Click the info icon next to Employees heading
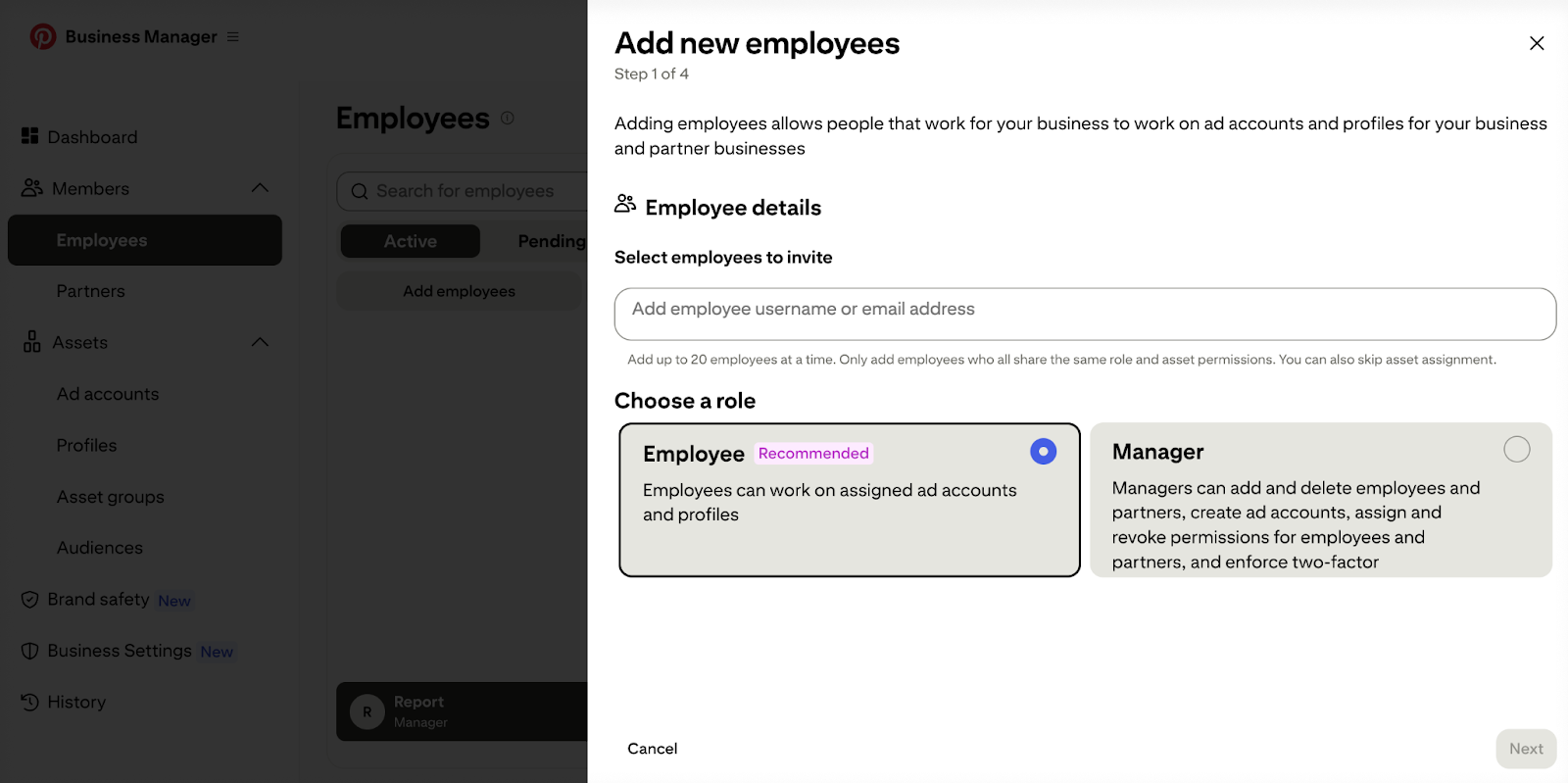The height and width of the screenshot is (783, 1568). [508, 118]
